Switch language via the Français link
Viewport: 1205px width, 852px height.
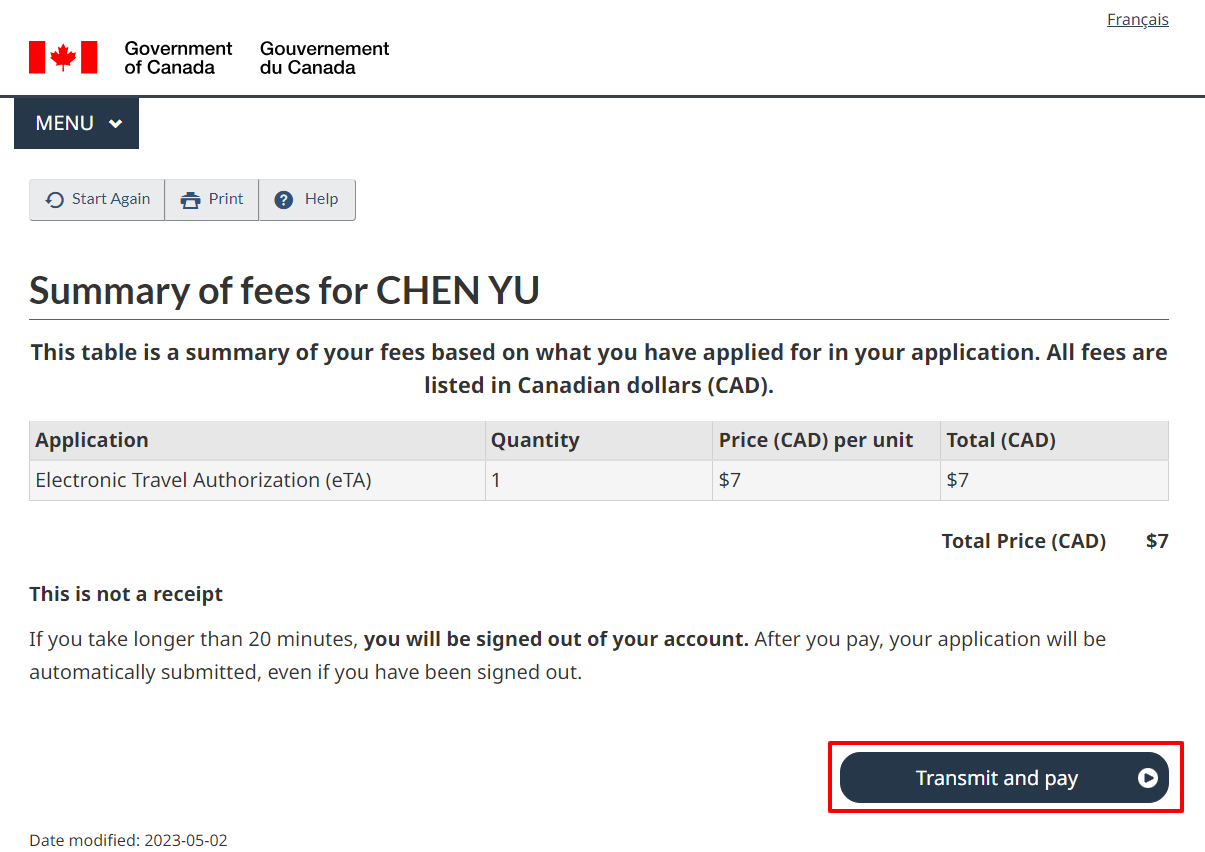point(1138,19)
